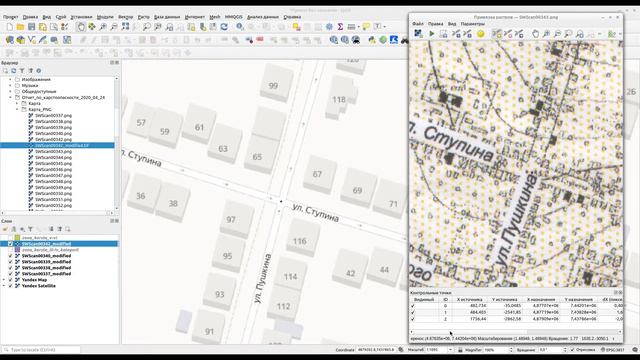Viewport: 640px width, 360px height.
Task: Select the Pan Map hand tool in main toolbar
Action: 81,27
